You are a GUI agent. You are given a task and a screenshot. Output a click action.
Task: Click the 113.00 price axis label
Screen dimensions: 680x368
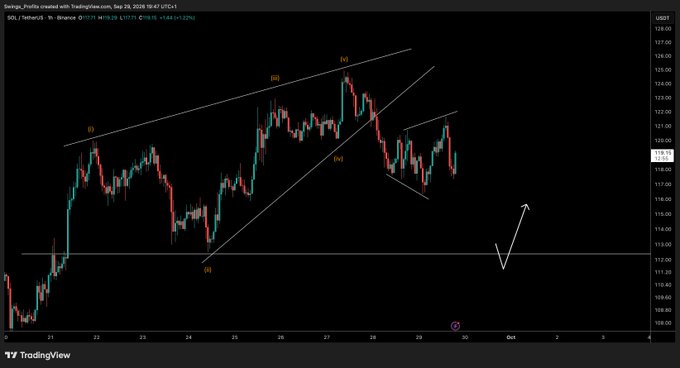pyautogui.click(x=663, y=244)
